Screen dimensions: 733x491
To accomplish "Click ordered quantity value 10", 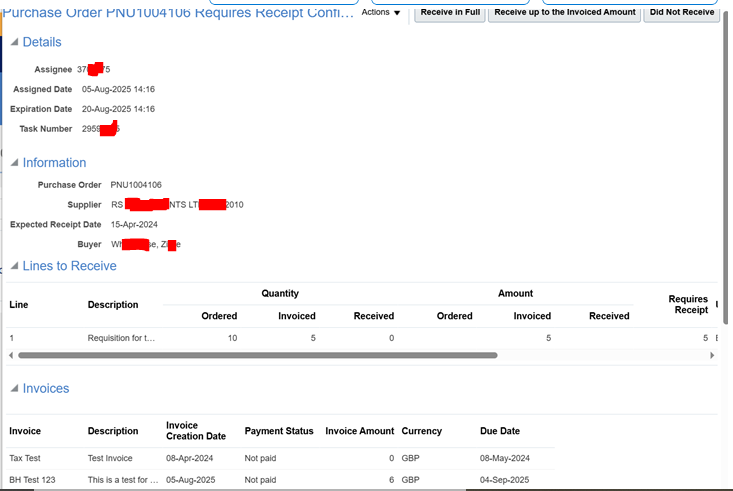I will [232, 338].
